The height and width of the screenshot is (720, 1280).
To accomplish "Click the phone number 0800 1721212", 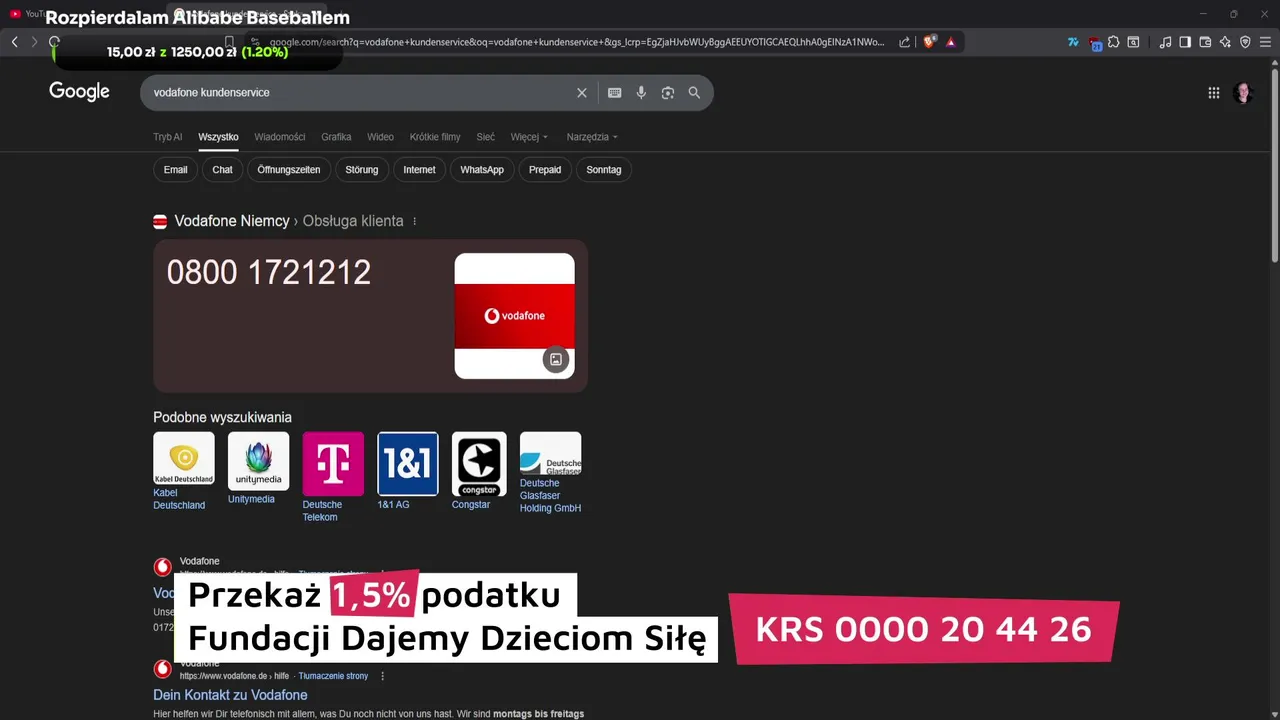I will pos(269,272).
